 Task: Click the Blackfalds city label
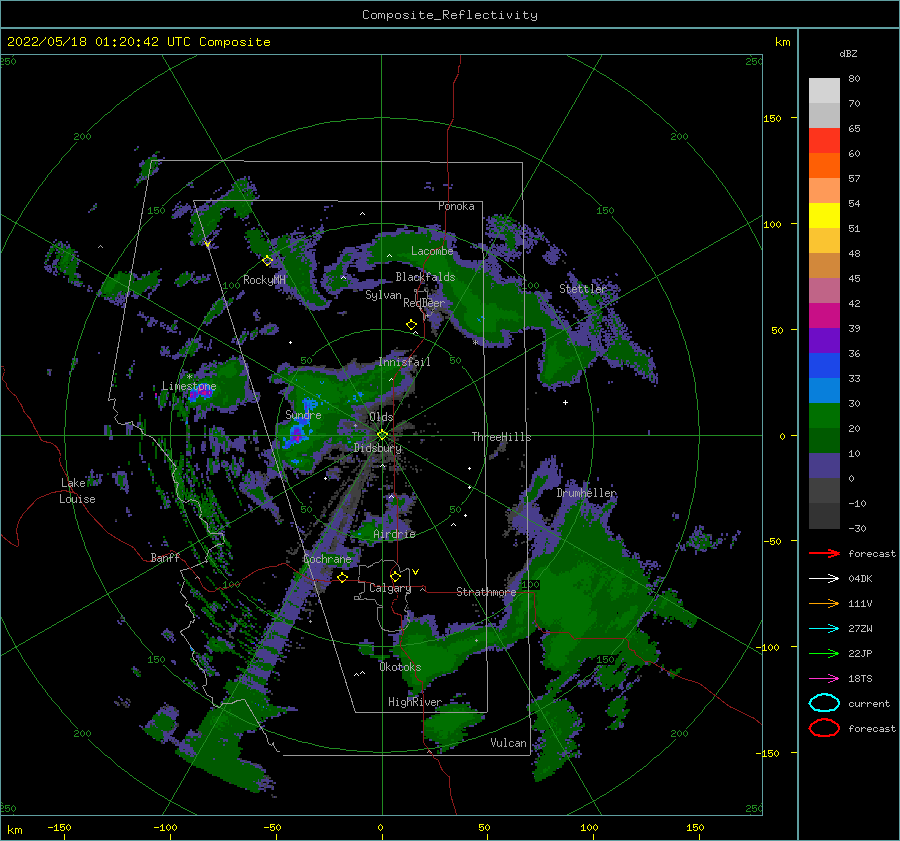coord(425,277)
